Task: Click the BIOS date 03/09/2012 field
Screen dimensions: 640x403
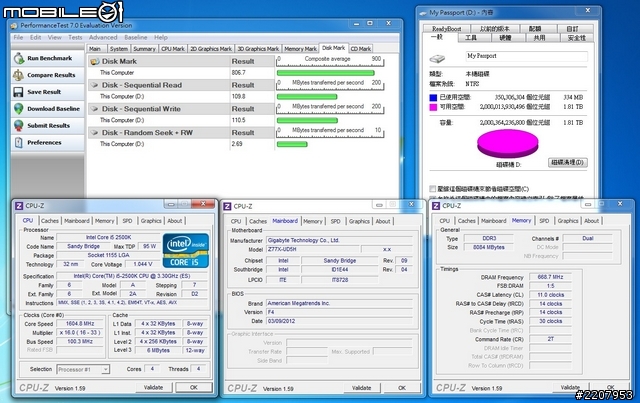Action: [340, 321]
